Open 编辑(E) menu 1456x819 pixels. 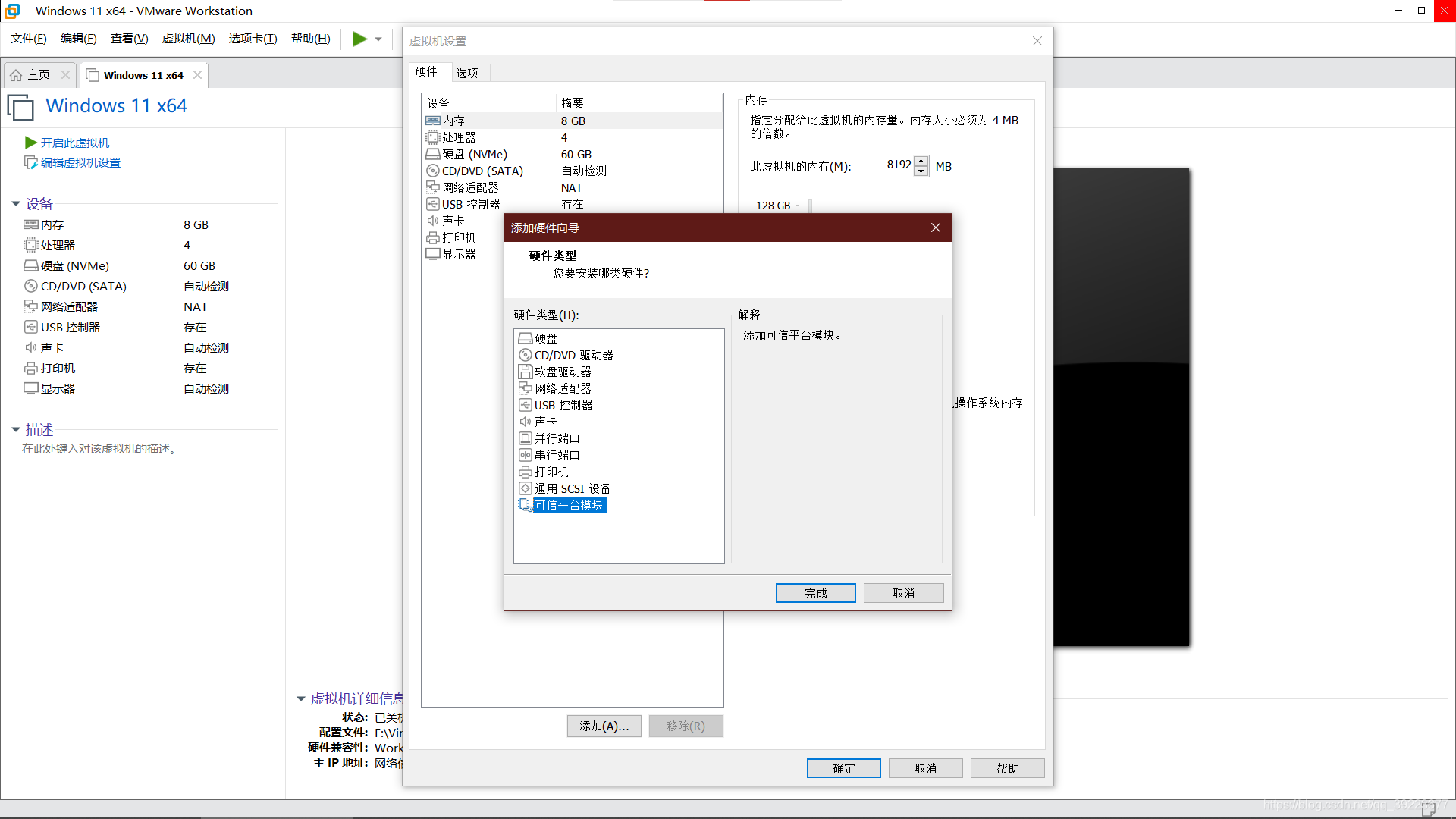[79, 39]
